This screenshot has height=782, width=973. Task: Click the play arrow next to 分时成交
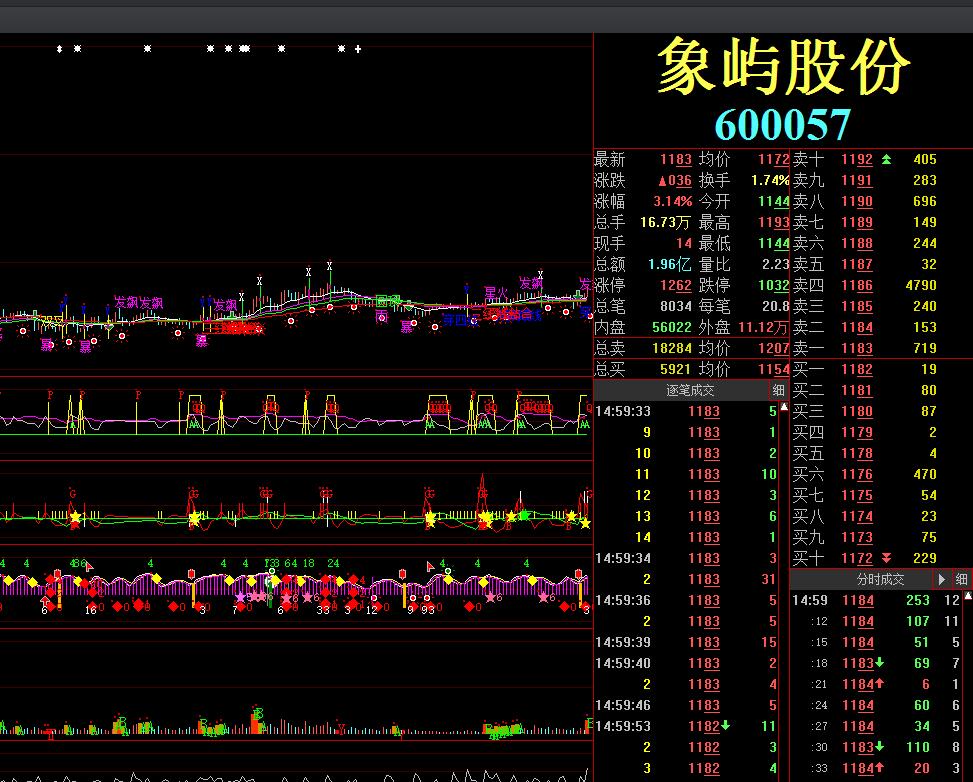[941, 579]
